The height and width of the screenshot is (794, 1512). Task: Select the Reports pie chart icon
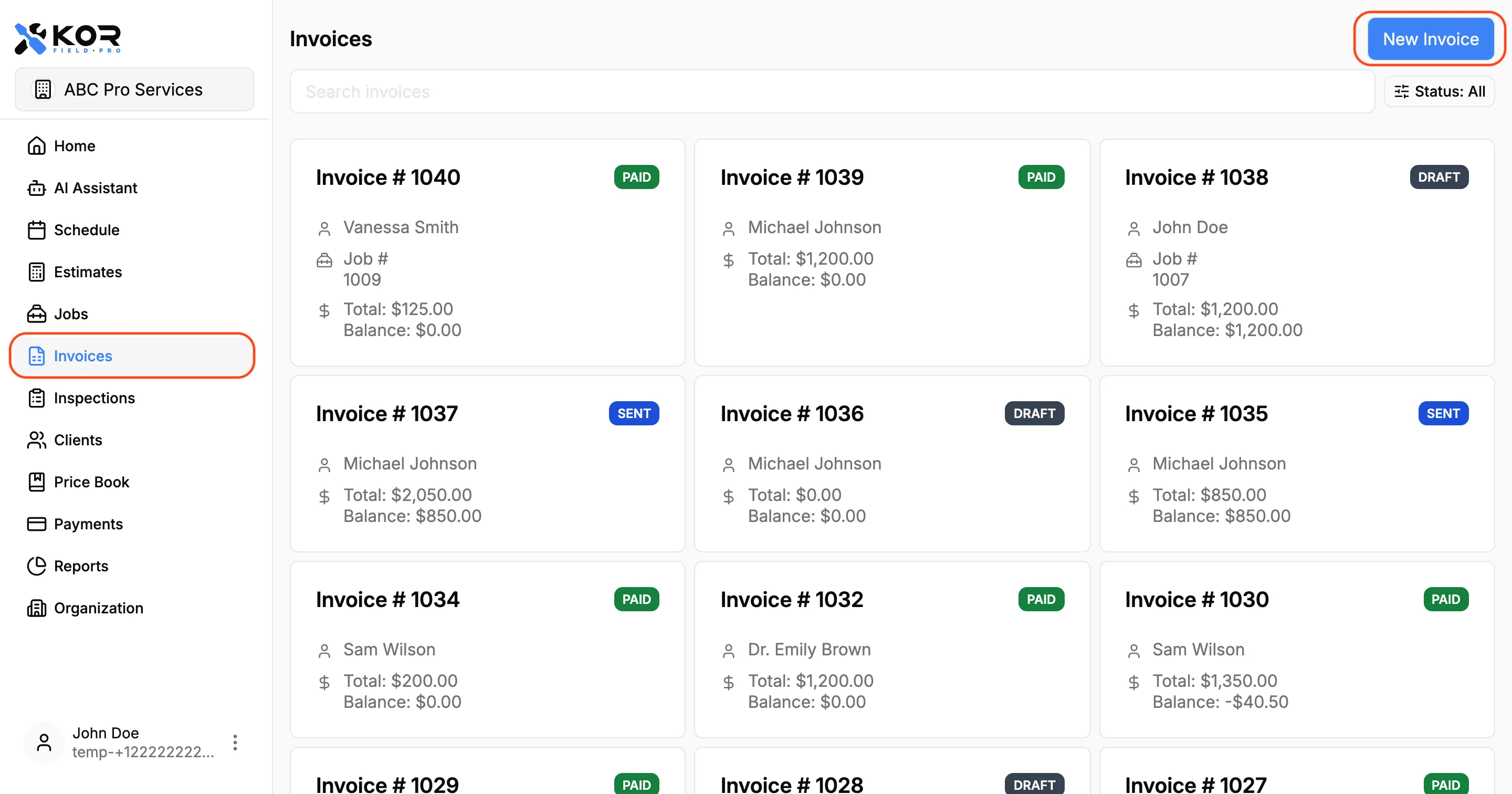click(x=36, y=566)
